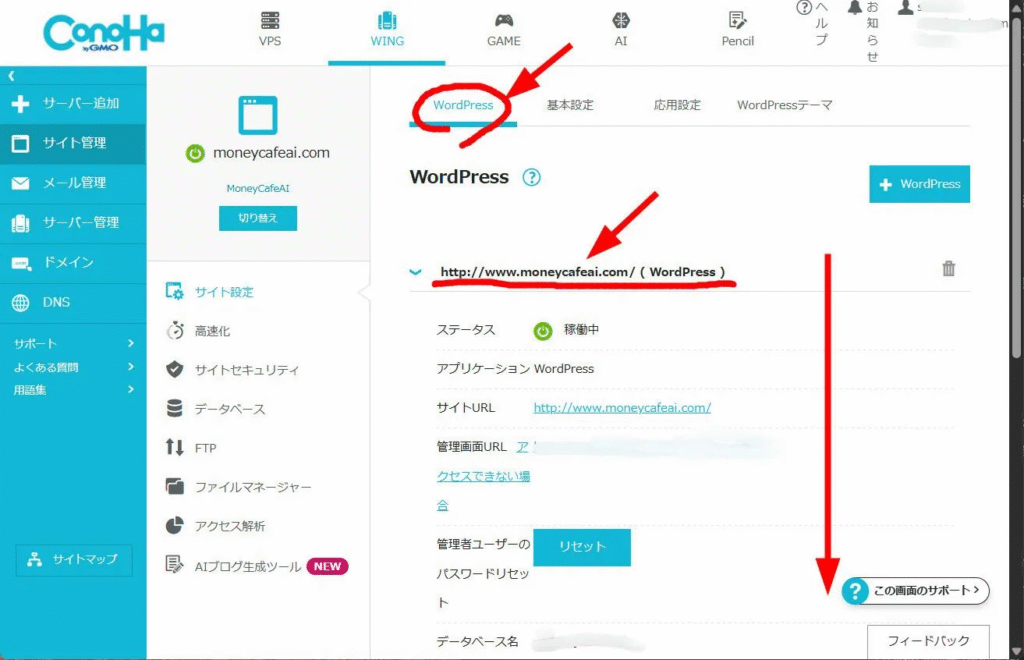Image resolution: width=1024 pixels, height=660 pixels.
Task: Click the 切り替え domain switch button
Action: click(x=257, y=218)
